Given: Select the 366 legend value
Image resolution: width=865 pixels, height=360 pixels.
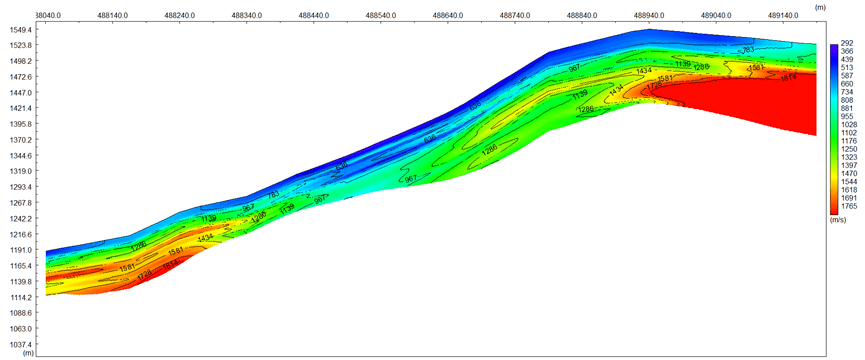Looking at the screenshot, I should click(x=847, y=51).
